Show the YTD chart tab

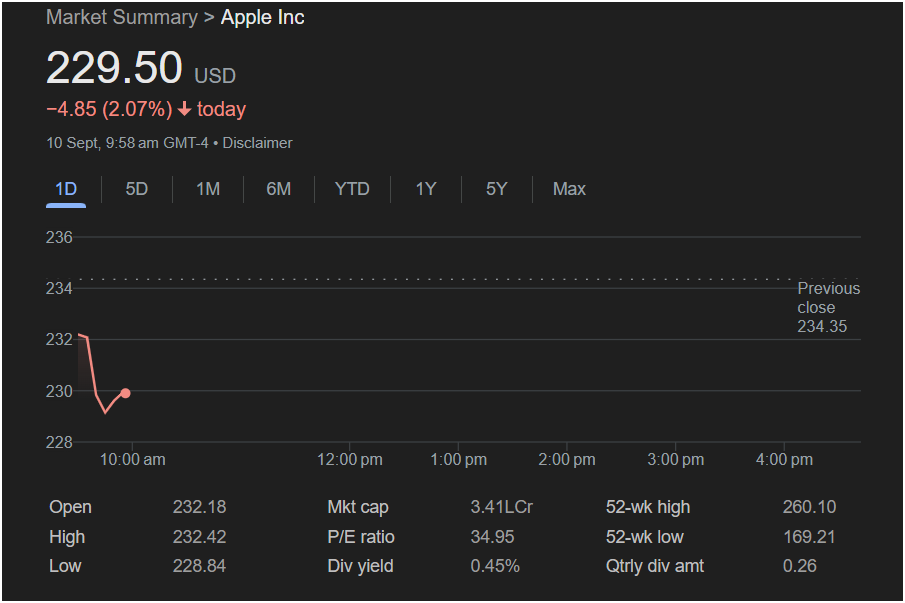coord(352,189)
